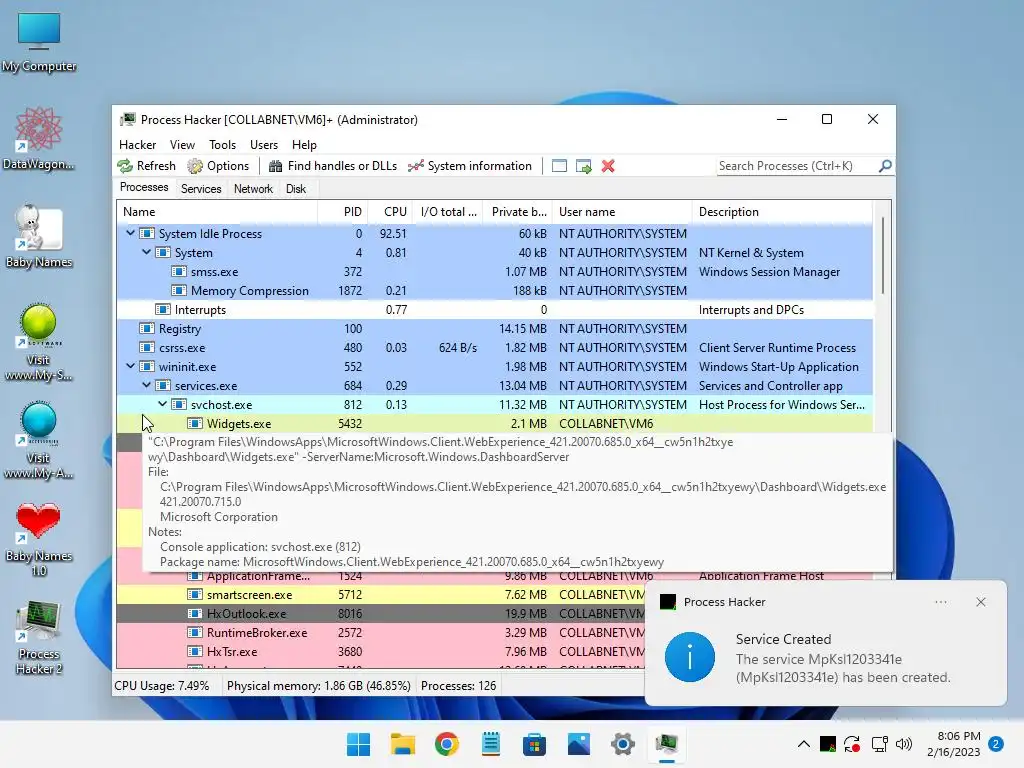Click the Registry process icon
The width and height of the screenshot is (1024, 768).
(x=147, y=328)
